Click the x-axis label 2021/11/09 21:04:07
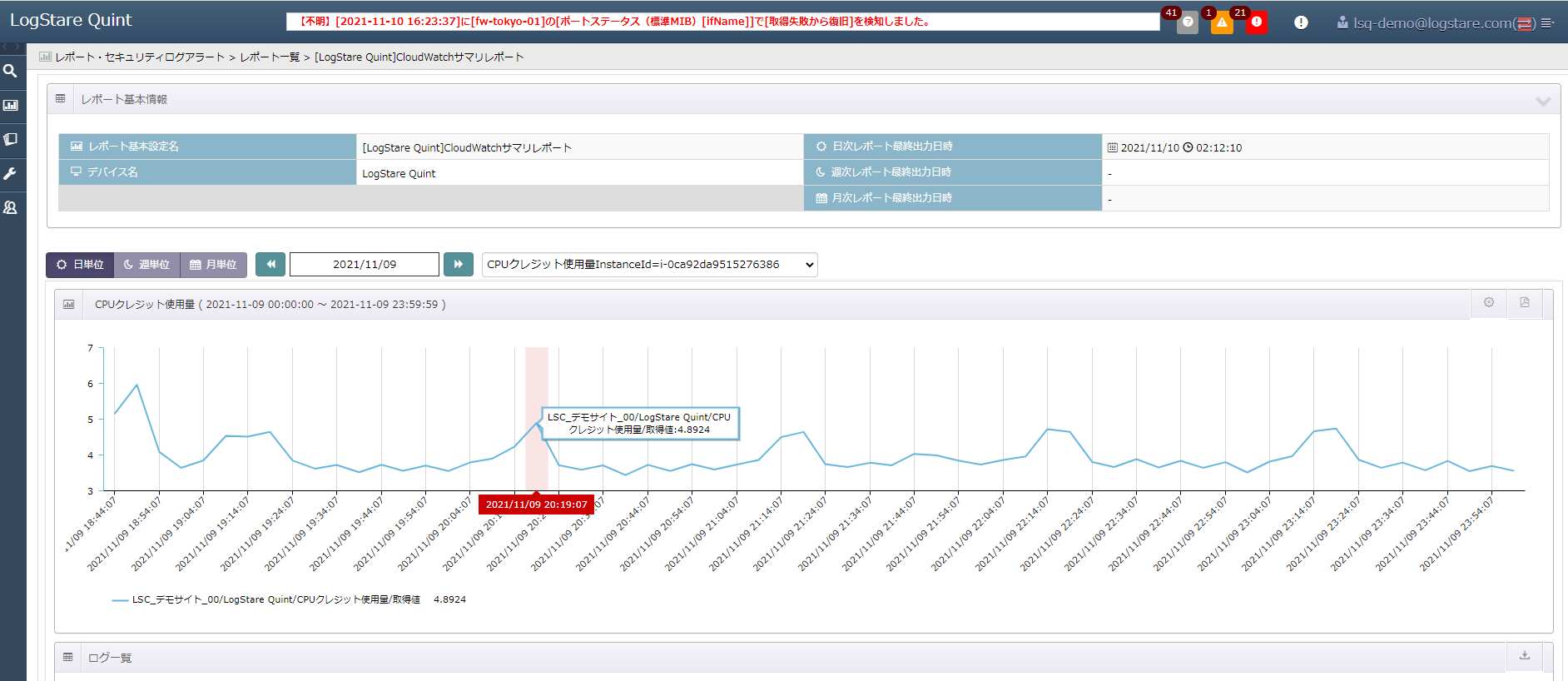The width and height of the screenshot is (1568, 681). click(x=702, y=533)
